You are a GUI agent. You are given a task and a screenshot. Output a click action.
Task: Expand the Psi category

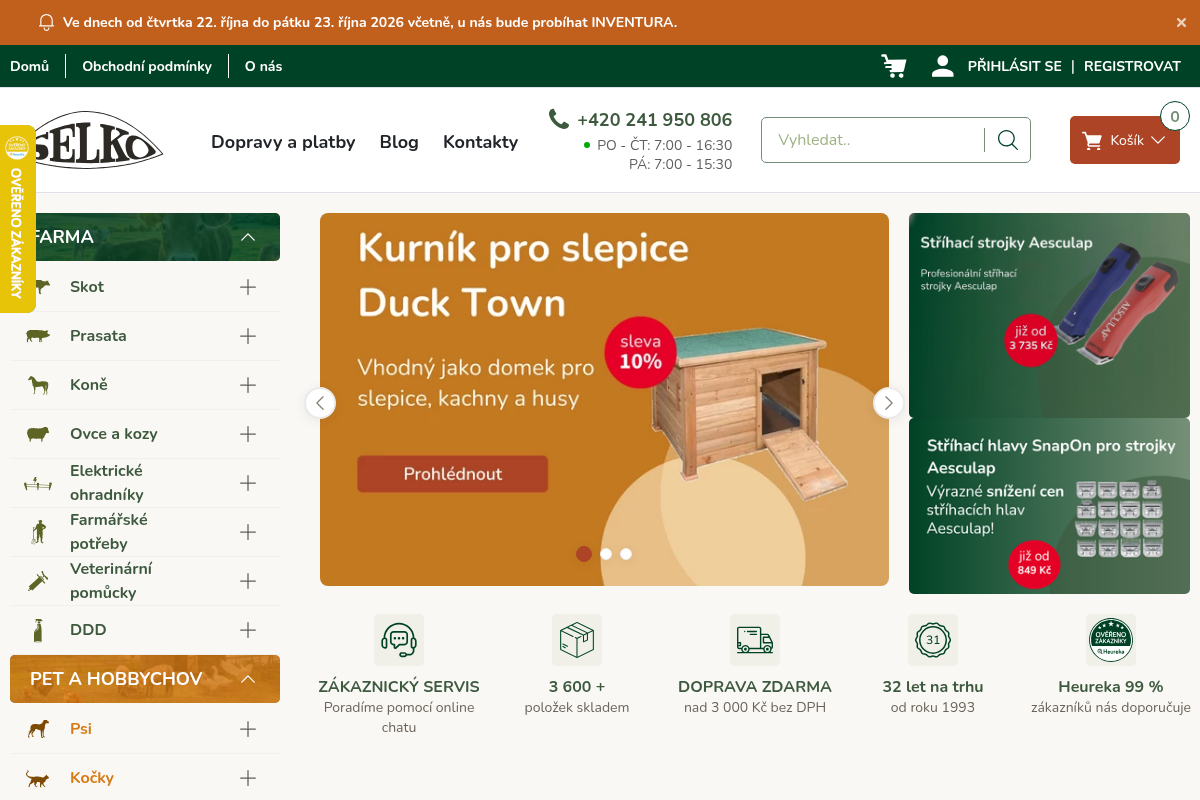(248, 729)
